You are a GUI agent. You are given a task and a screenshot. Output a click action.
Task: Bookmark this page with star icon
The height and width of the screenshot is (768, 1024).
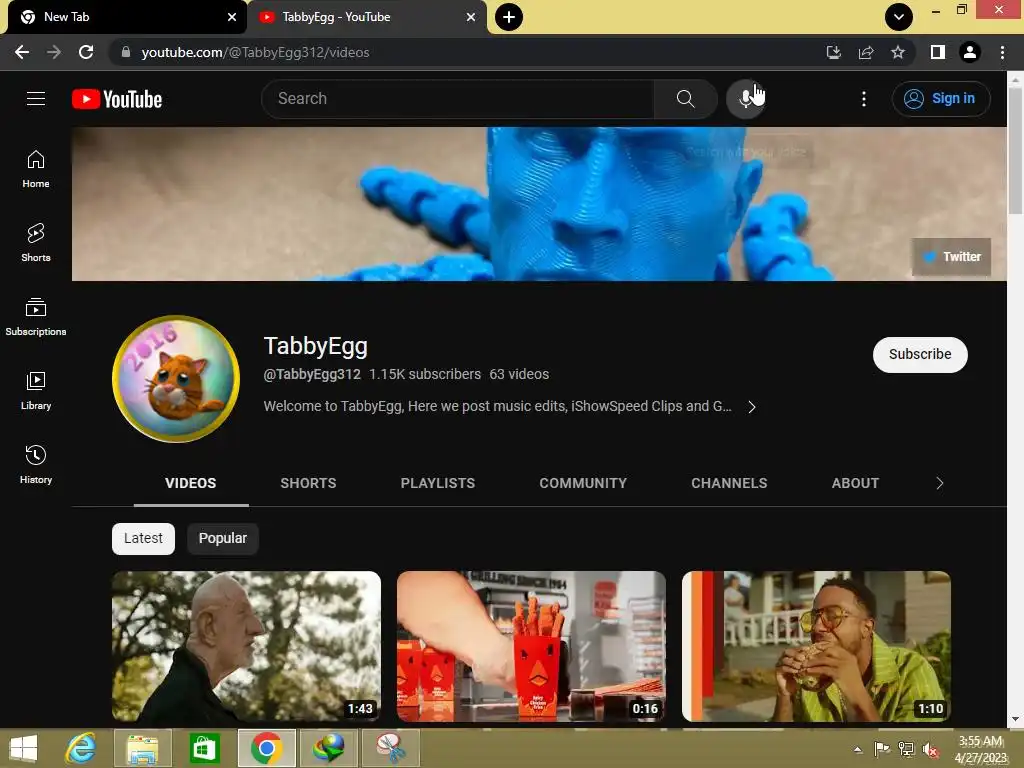coord(898,52)
